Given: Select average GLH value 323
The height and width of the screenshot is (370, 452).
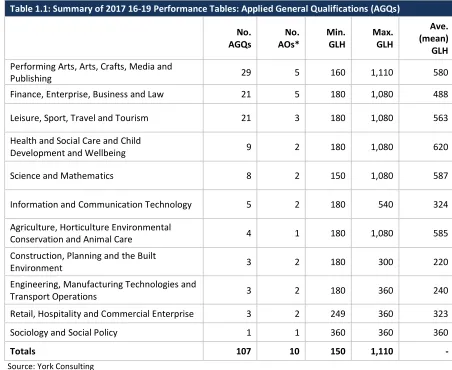Looking at the screenshot, I should tap(440, 314).
